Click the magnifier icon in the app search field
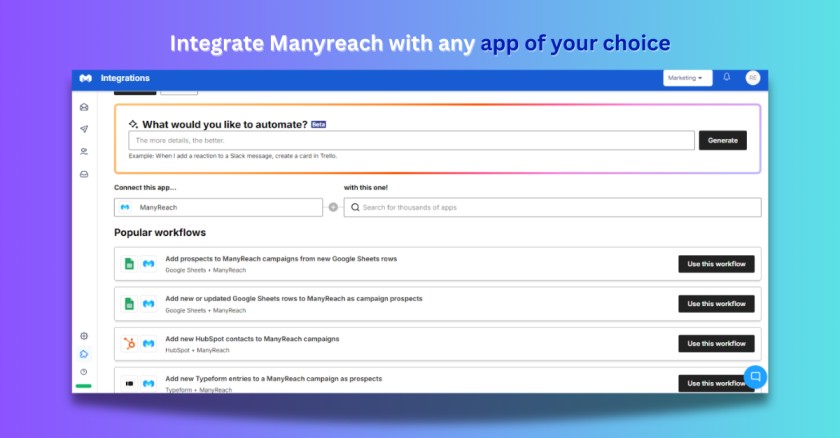The image size is (840, 438). pyautogui.click(x=355, y=207)
